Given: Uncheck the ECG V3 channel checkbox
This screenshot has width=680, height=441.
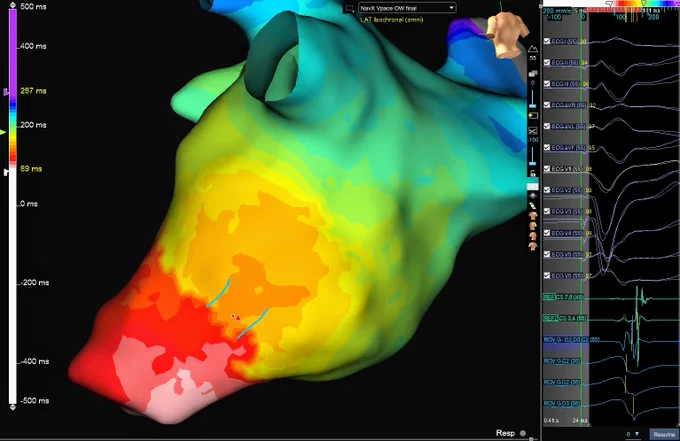Looking at the screenshot, I should point(547,211).
